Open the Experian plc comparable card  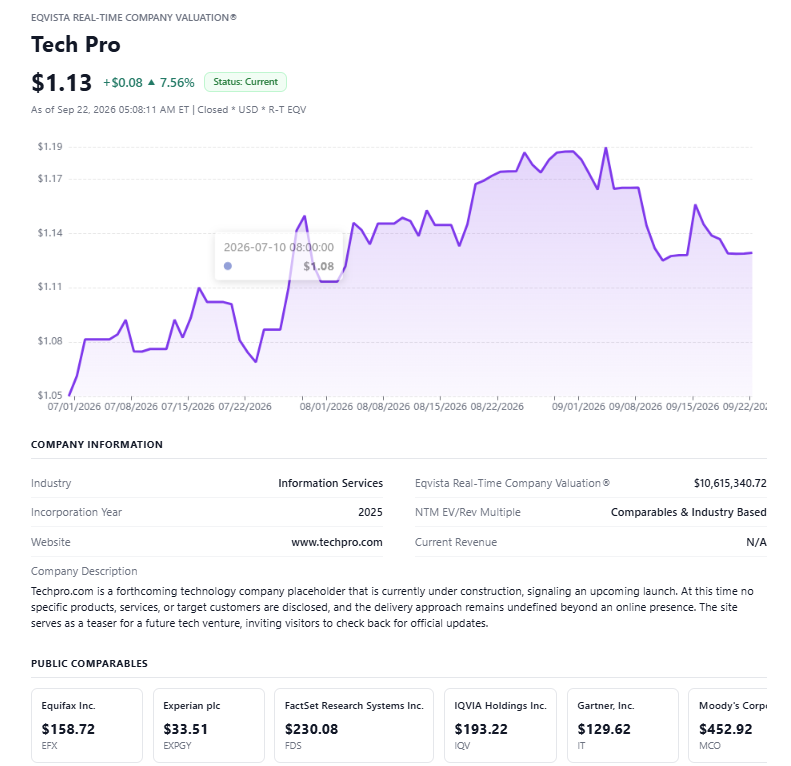[x=209, y=725]
